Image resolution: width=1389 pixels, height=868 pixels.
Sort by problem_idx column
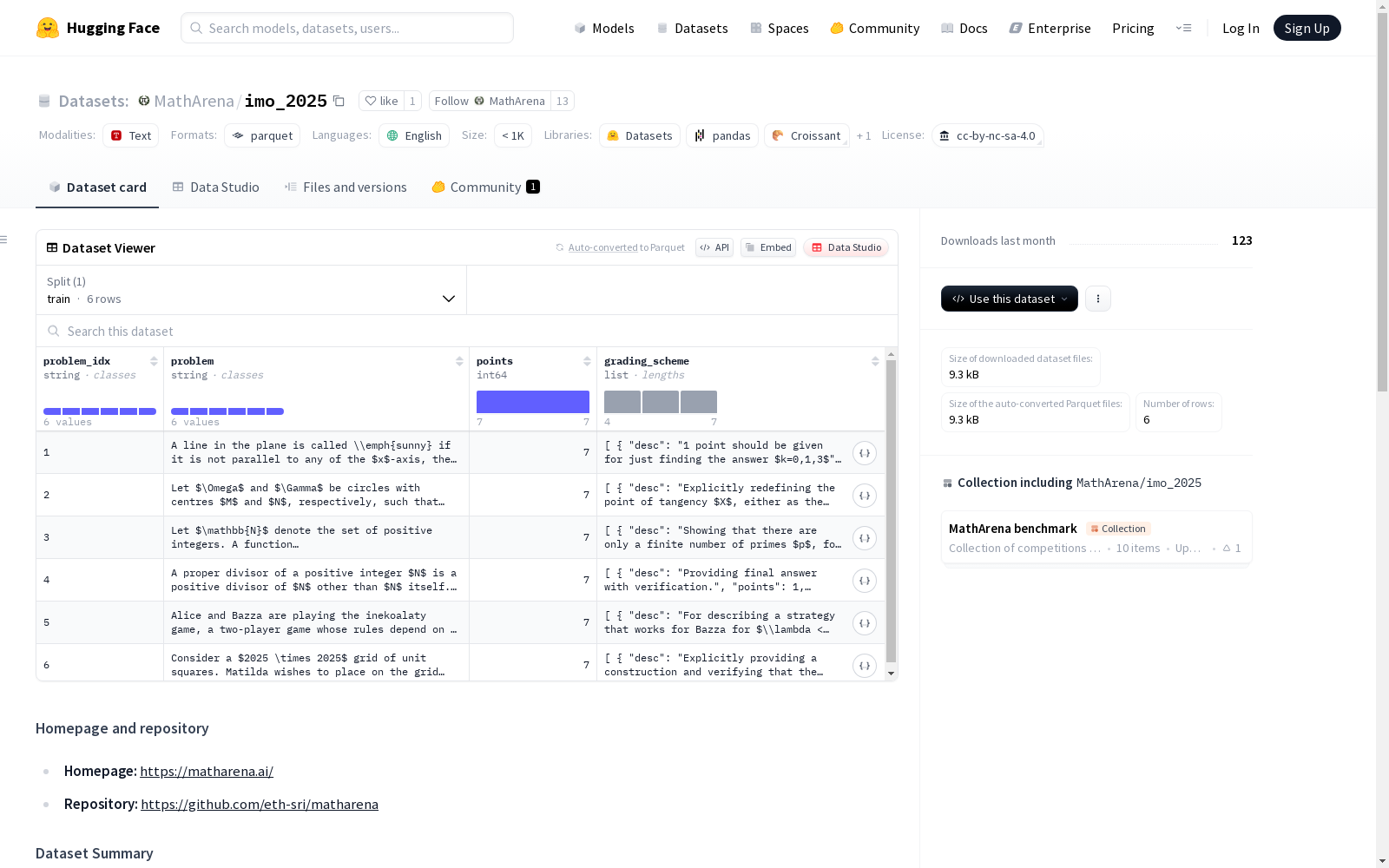pos(154,361)
